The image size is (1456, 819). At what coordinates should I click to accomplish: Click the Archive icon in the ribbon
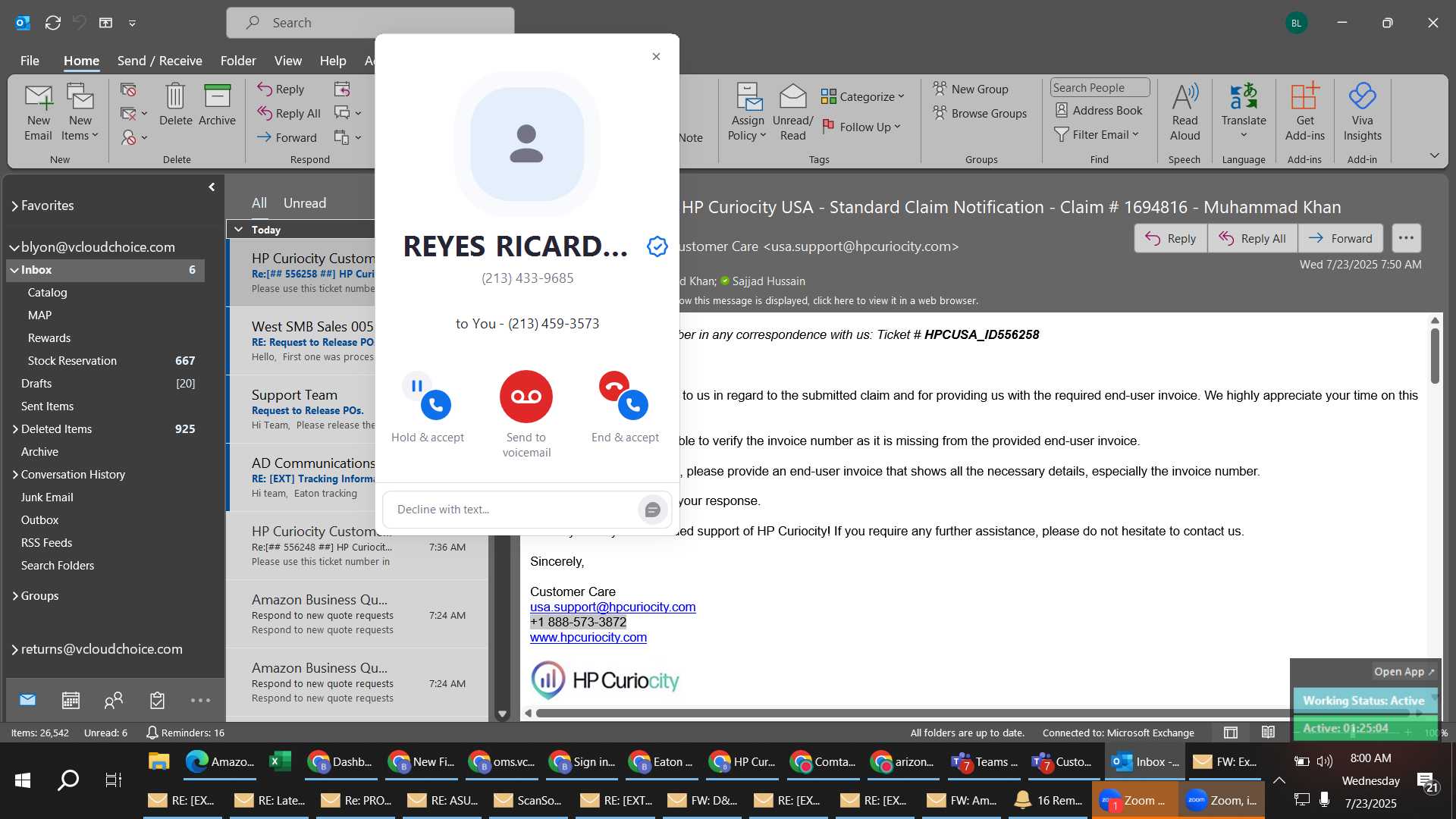pos(217,105)
